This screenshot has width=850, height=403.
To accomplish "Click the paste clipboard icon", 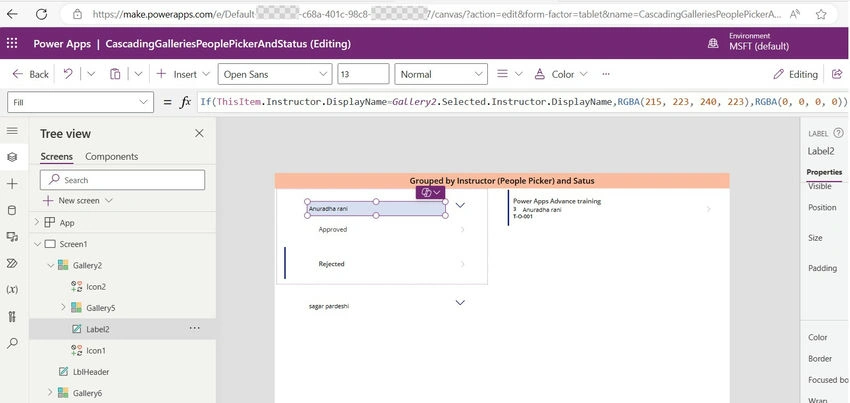I will (x=115, y=74).
